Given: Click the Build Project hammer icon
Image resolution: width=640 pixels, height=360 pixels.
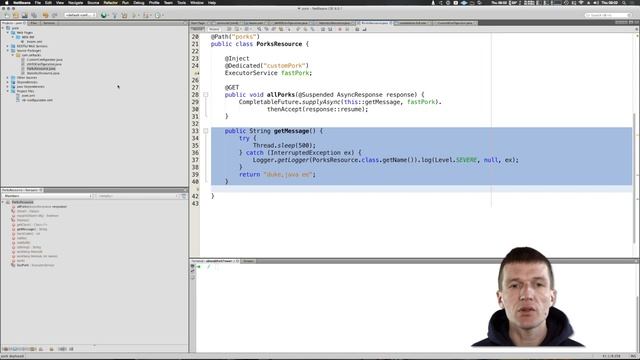Looking at the screenshot, I should [114, 15].
